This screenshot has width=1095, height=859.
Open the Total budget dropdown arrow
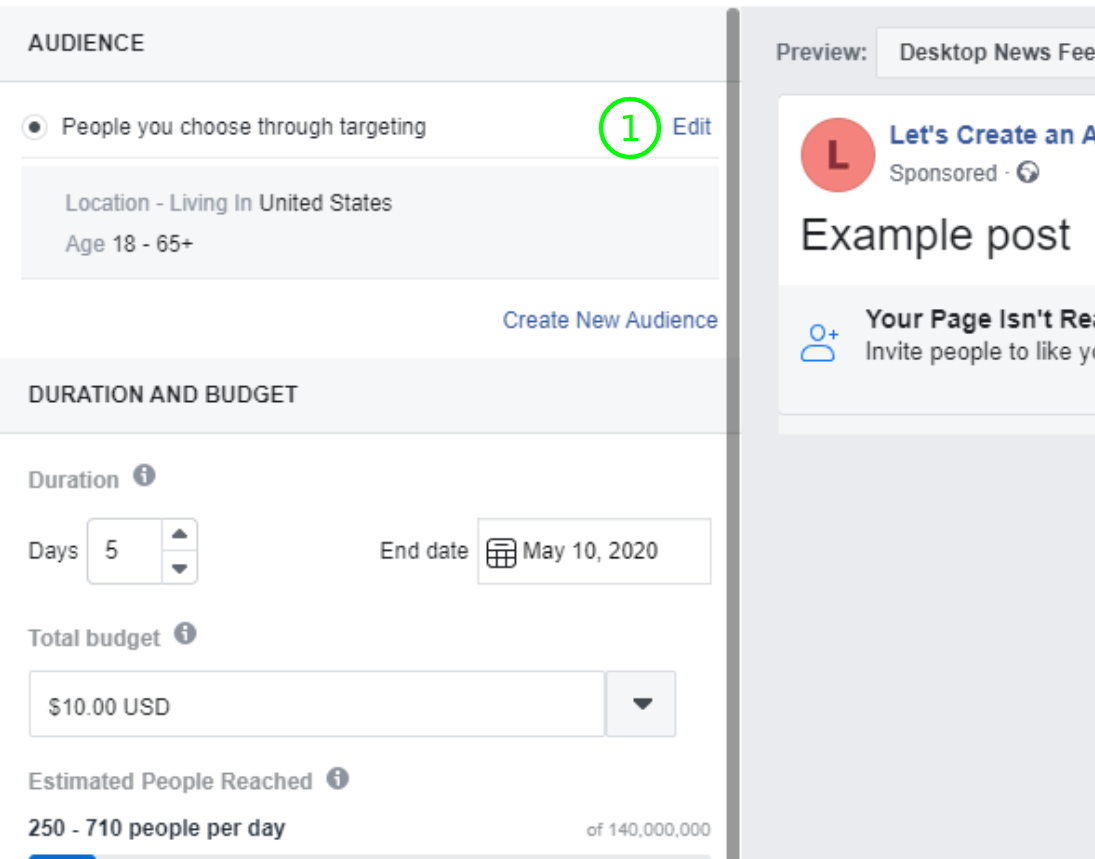(x=642, y=704)
